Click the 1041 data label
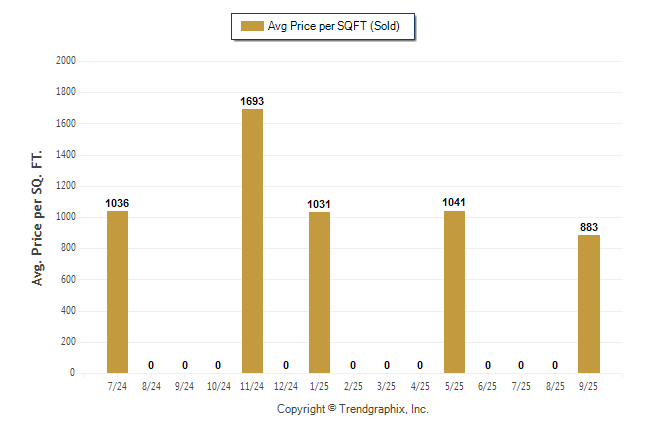Image resolution: width=646 pixels, height=434 pixels. 454,202
